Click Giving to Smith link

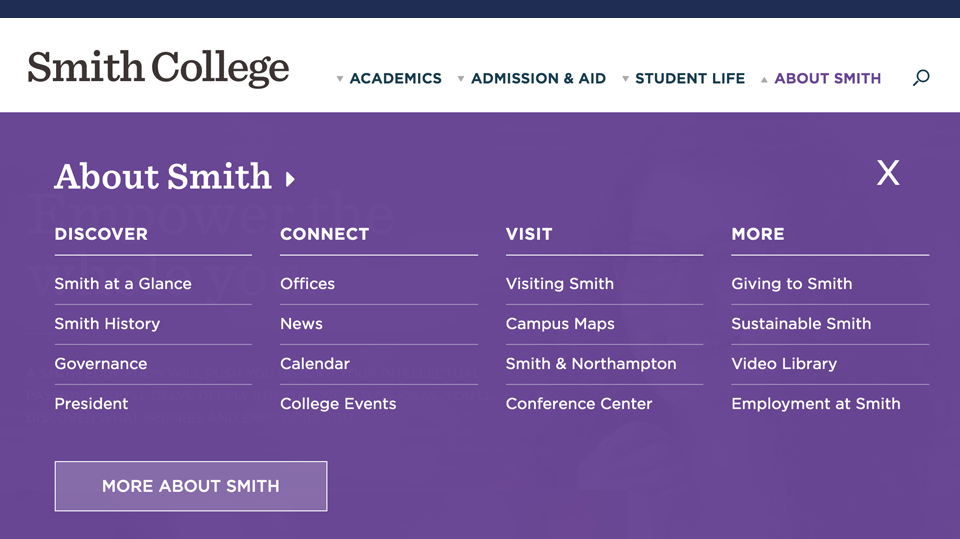pos(792,284)
